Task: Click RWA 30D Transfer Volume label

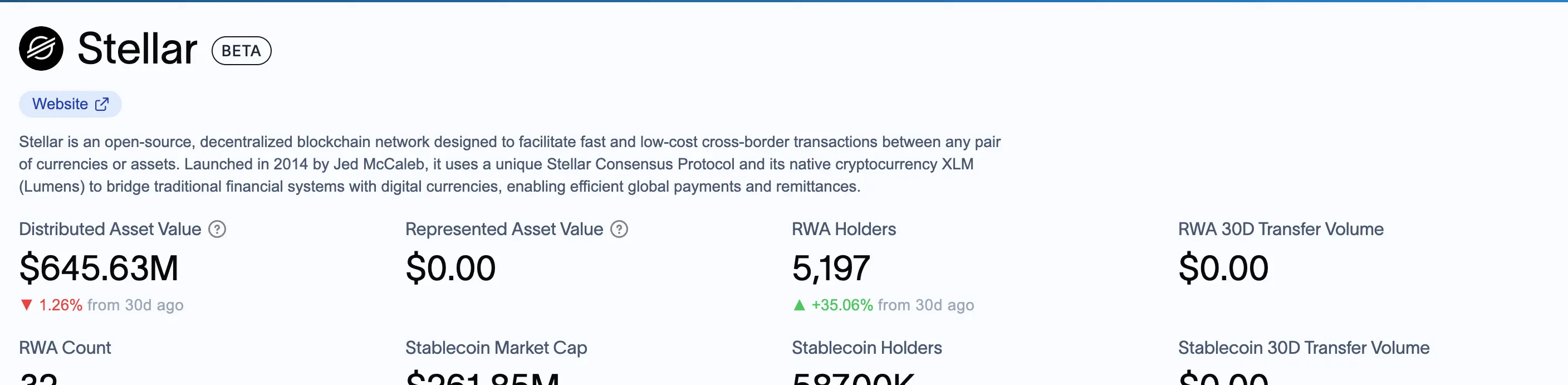Action: (1280, 229)
